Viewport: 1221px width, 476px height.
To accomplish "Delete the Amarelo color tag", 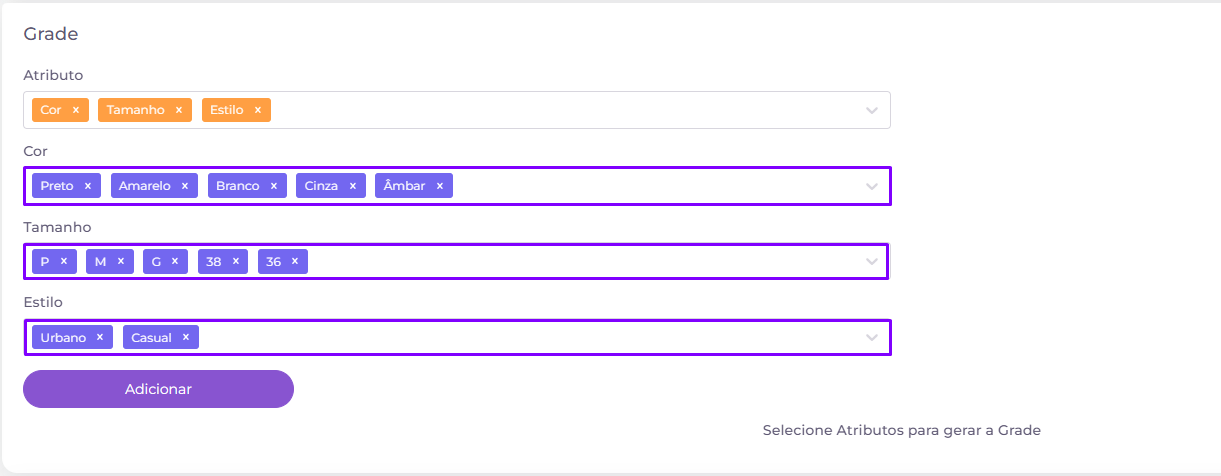I will click(x=185, y=186).
